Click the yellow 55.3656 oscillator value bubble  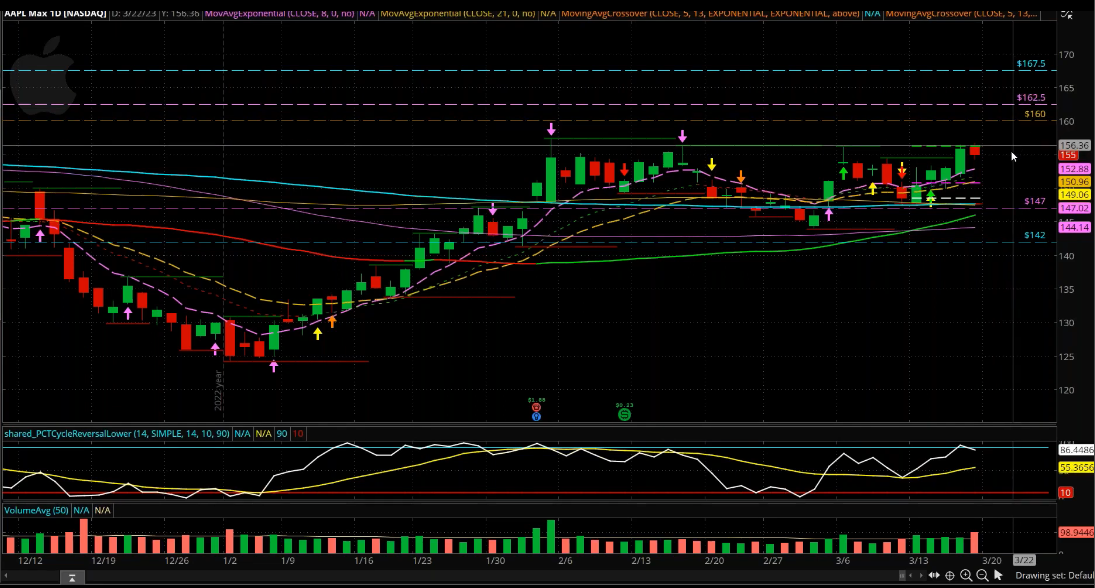(x=1076, y=468)
